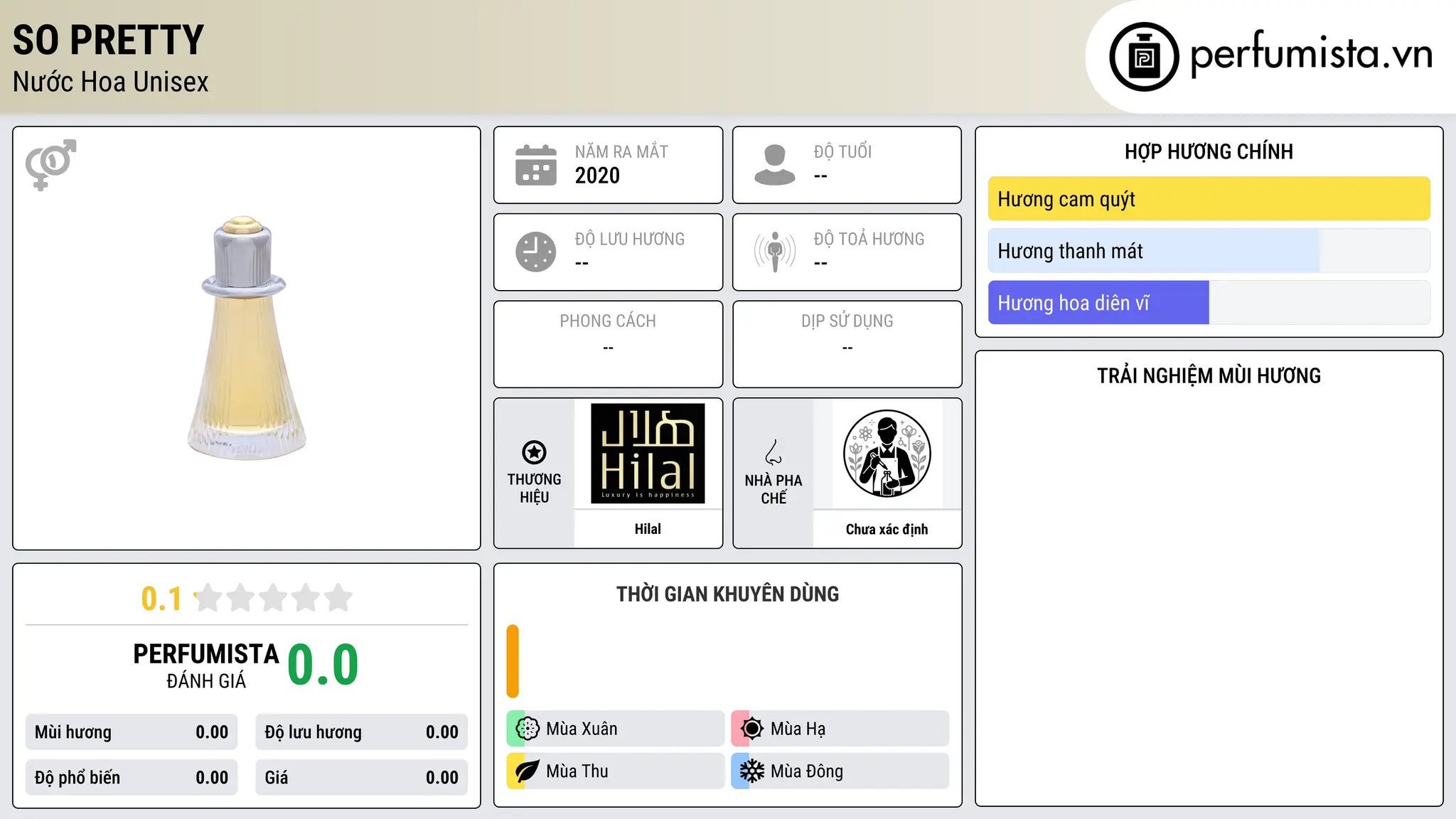Screen dimensions: 1456x819
Task: Open the Hilal brand name link
Action: click(648, 529)
